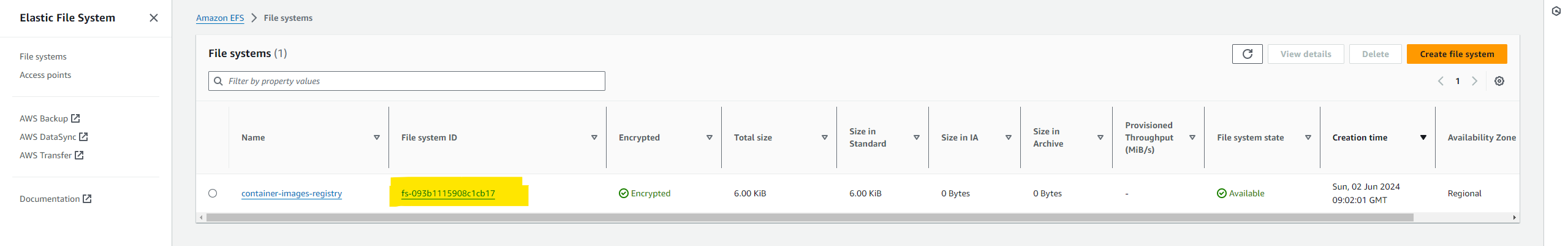The width and height of the screenshot is (1568, 246).
Task: Sort by Encrypted column arrow
Action: coord(709,137)
